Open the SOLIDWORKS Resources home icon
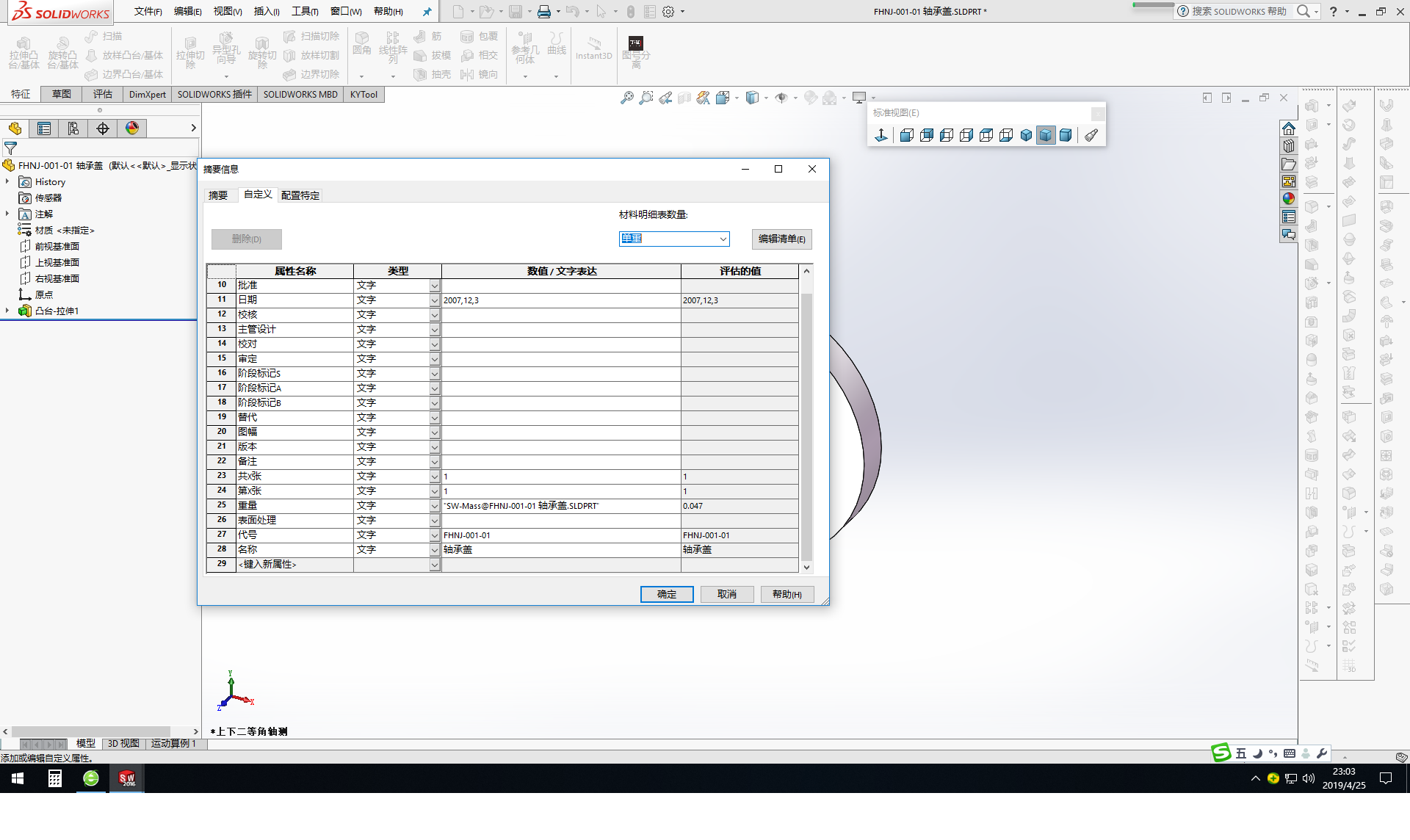 click(x=1289, y=129)
